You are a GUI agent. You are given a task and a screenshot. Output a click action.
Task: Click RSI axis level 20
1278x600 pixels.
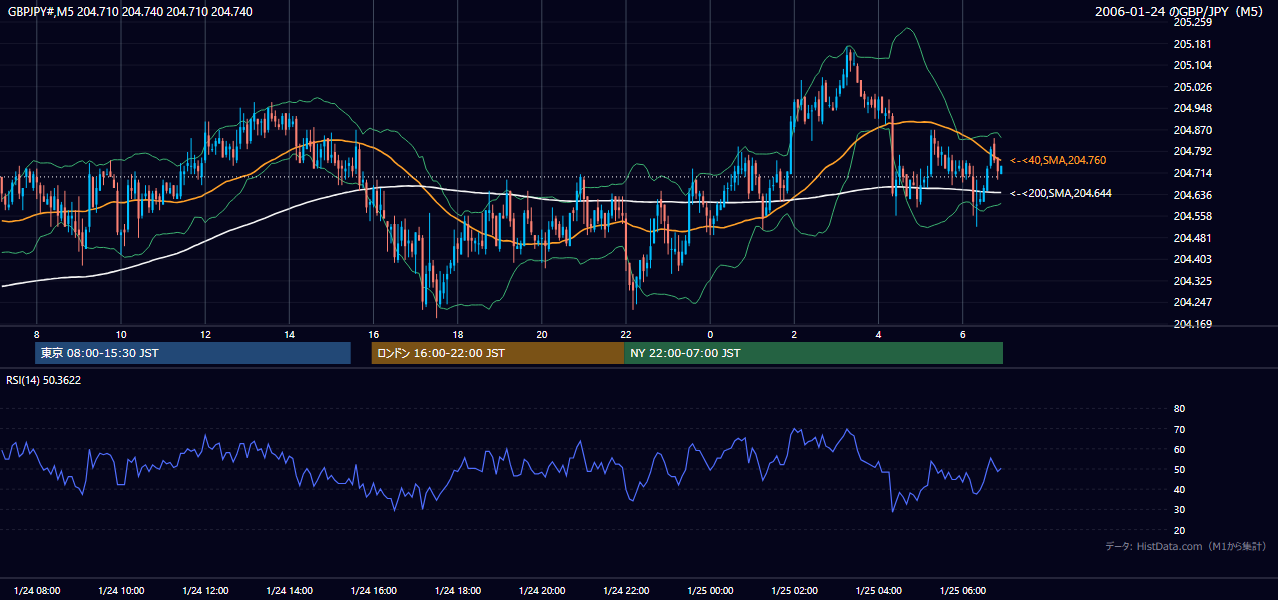tap(1179, 530)
